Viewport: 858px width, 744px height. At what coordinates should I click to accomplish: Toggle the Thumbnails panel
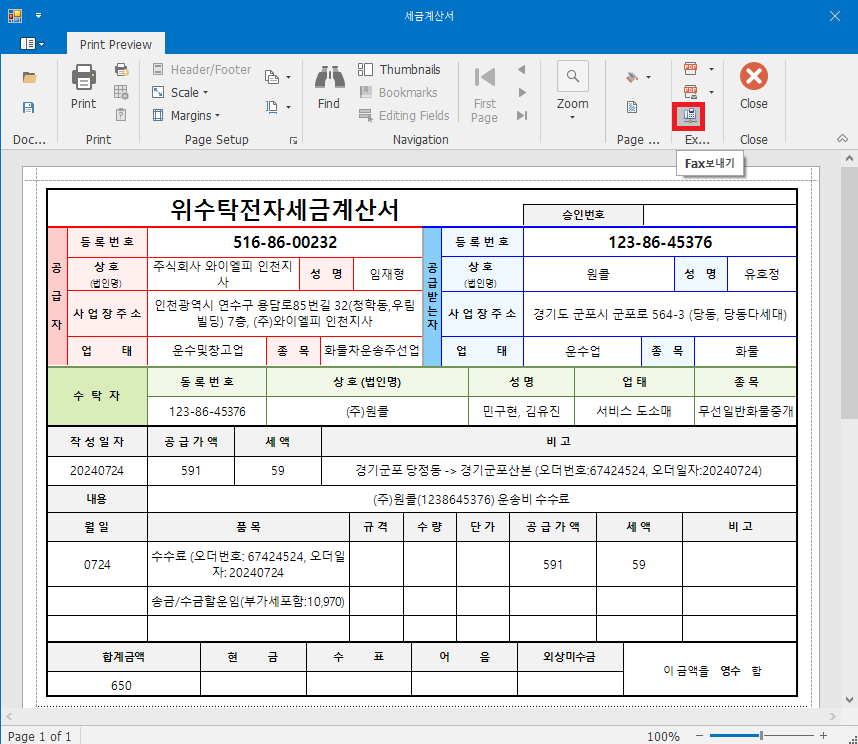point(399,70)
